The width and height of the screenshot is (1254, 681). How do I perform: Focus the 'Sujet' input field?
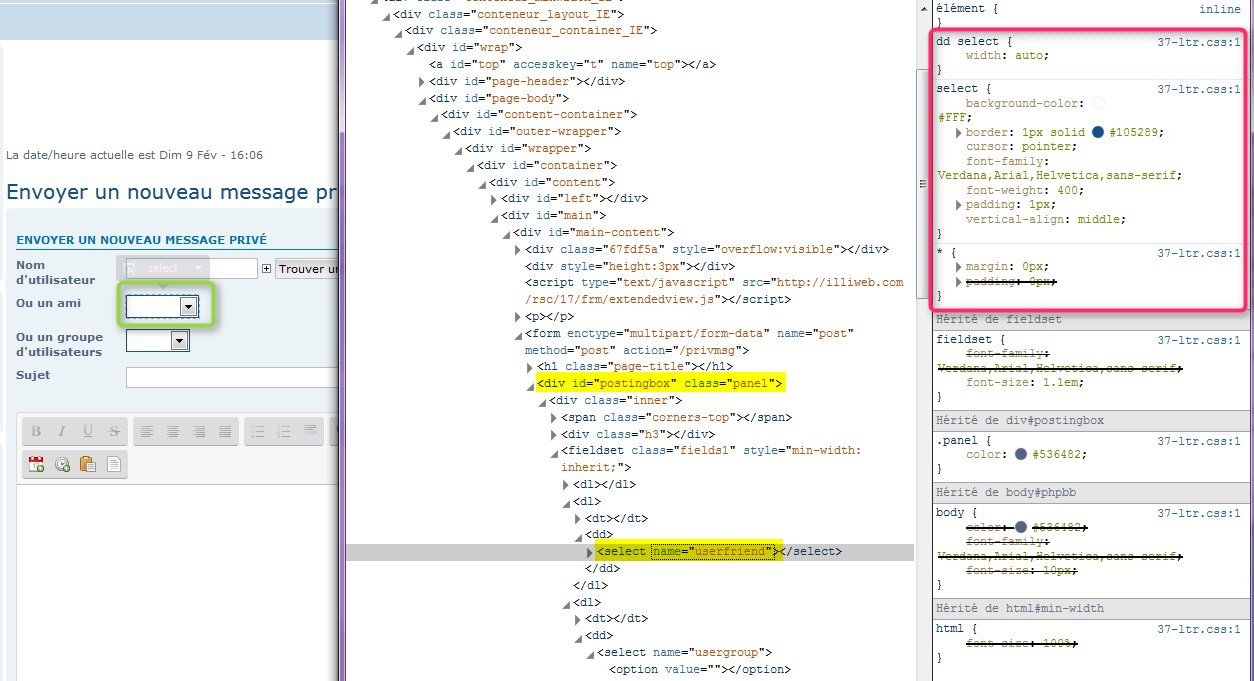(232, 377)
